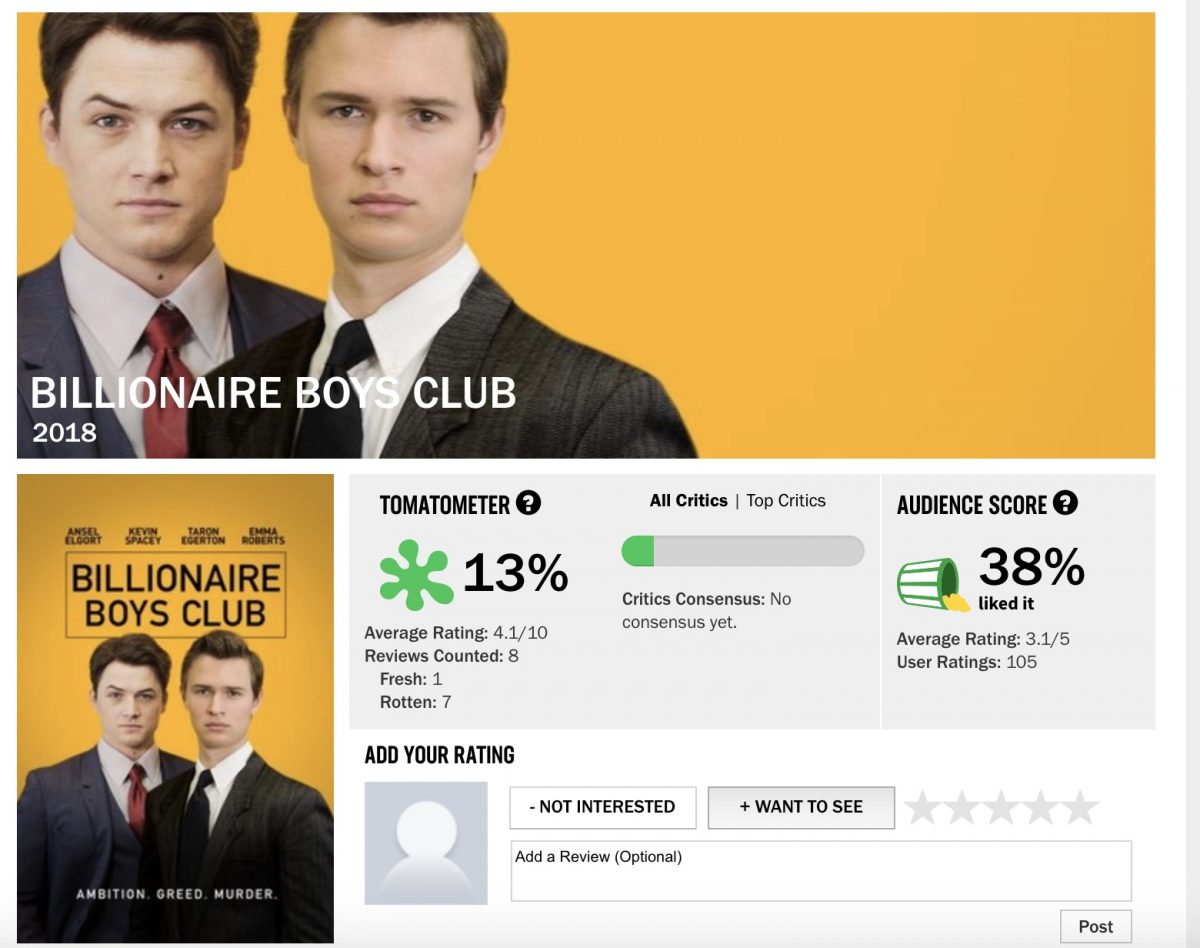Click the Billionaire Boys Club hero title
Viewport: 1200px width, 948px height.
273,393
